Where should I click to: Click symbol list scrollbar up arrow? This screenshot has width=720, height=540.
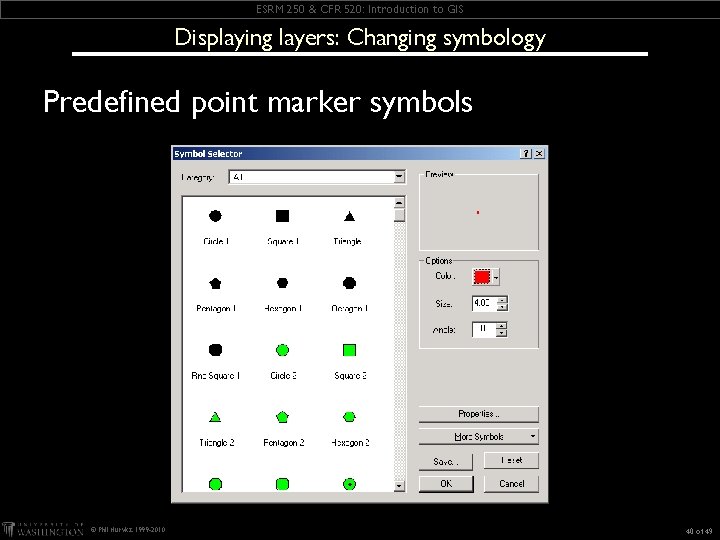pos(399,202)
